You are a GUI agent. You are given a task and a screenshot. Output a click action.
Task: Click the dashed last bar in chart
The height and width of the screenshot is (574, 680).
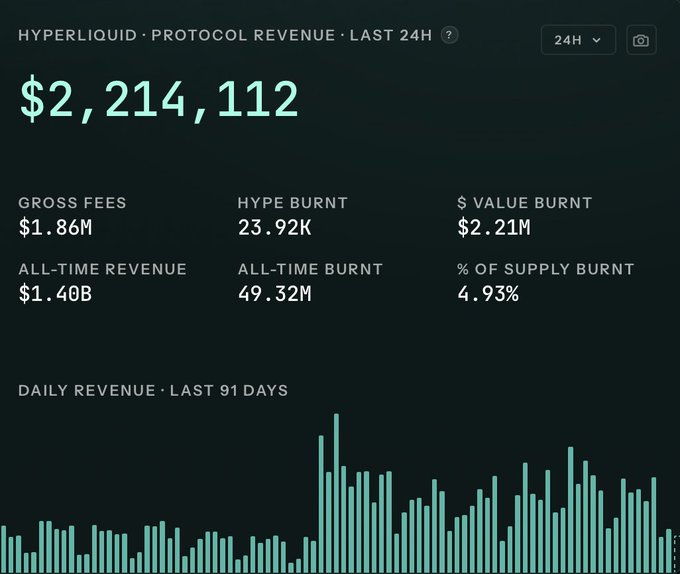(x=677, y=554)
